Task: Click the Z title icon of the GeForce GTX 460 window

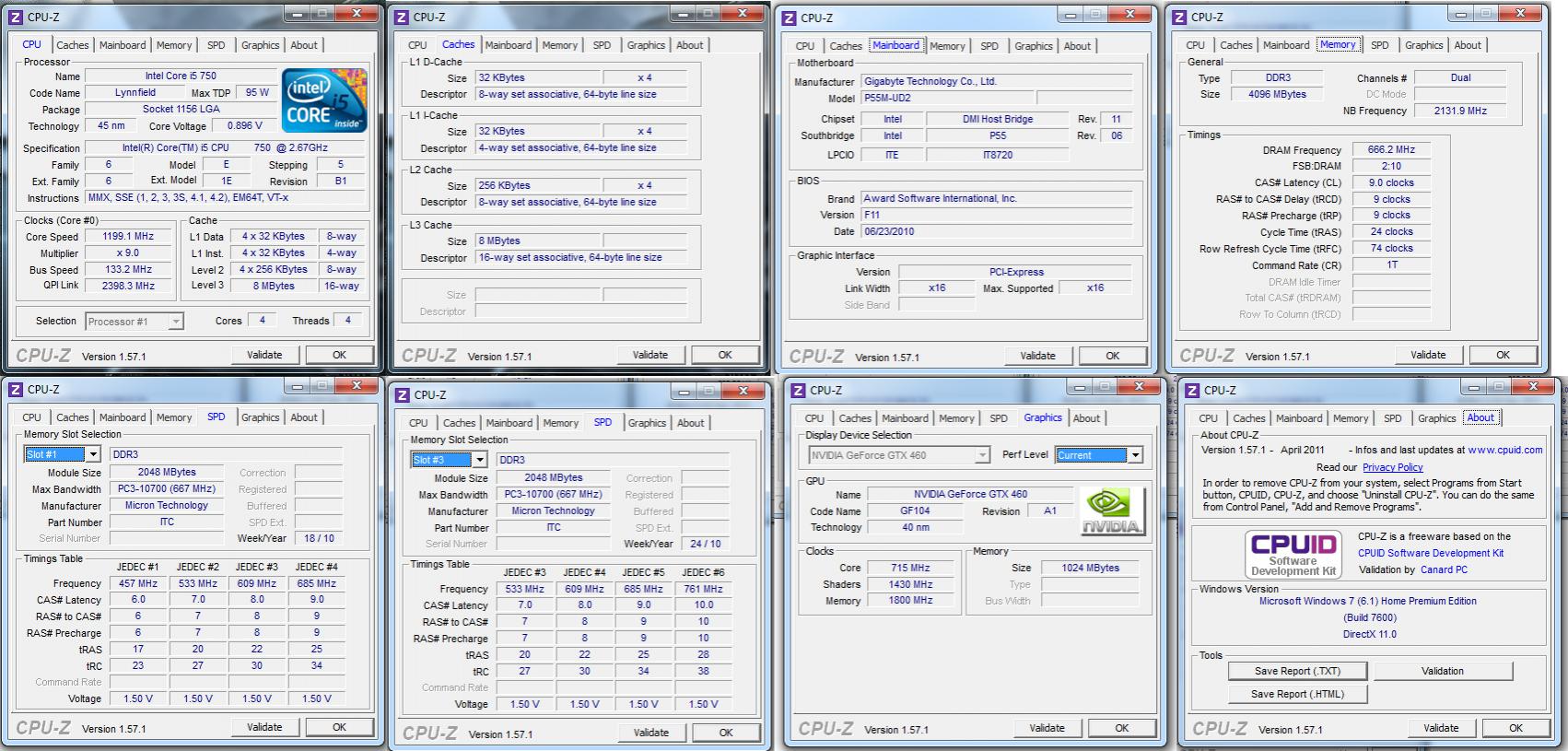Action: [x=799, y=390]
